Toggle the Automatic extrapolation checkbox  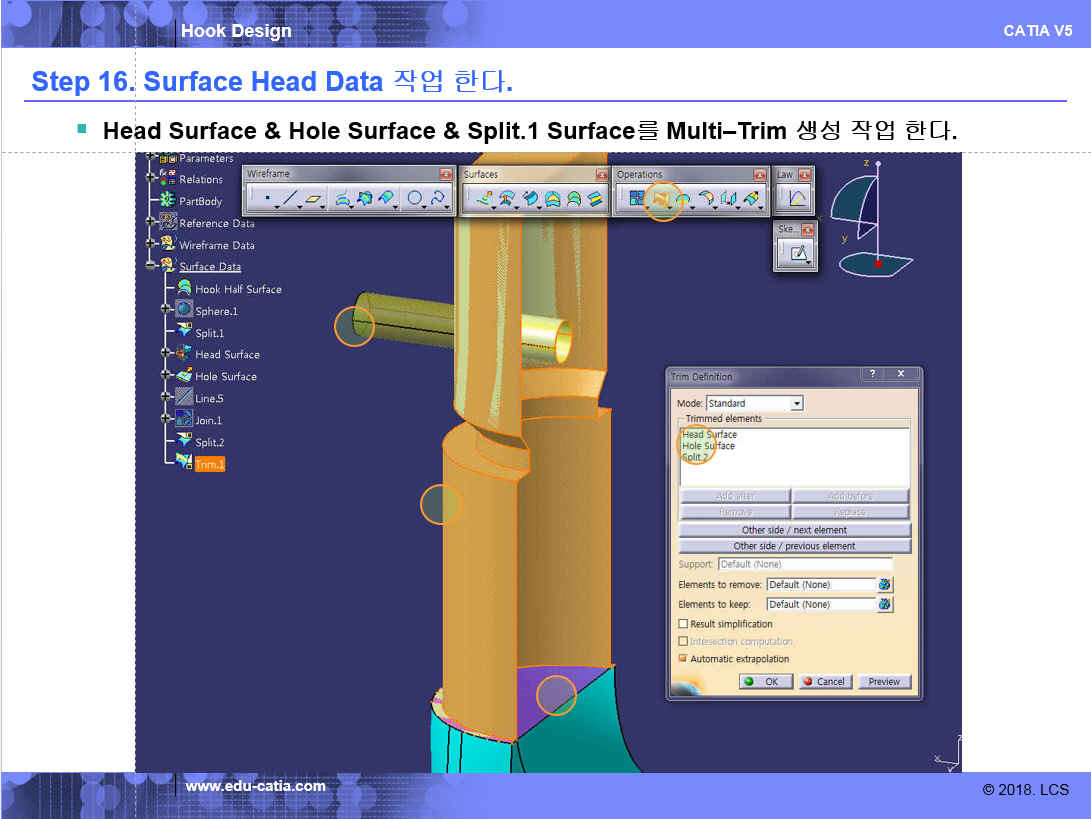tap(683, 659)
